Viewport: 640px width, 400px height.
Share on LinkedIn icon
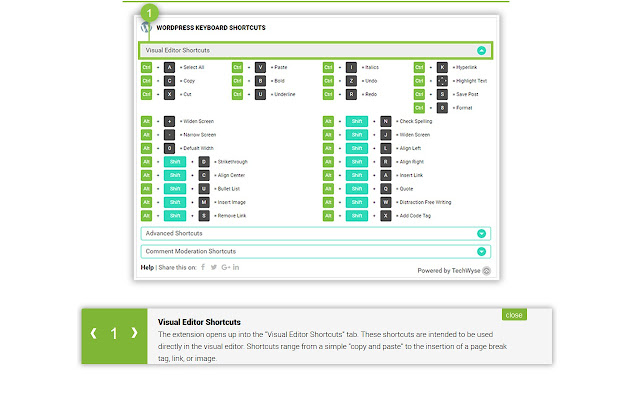coord(236,267)
